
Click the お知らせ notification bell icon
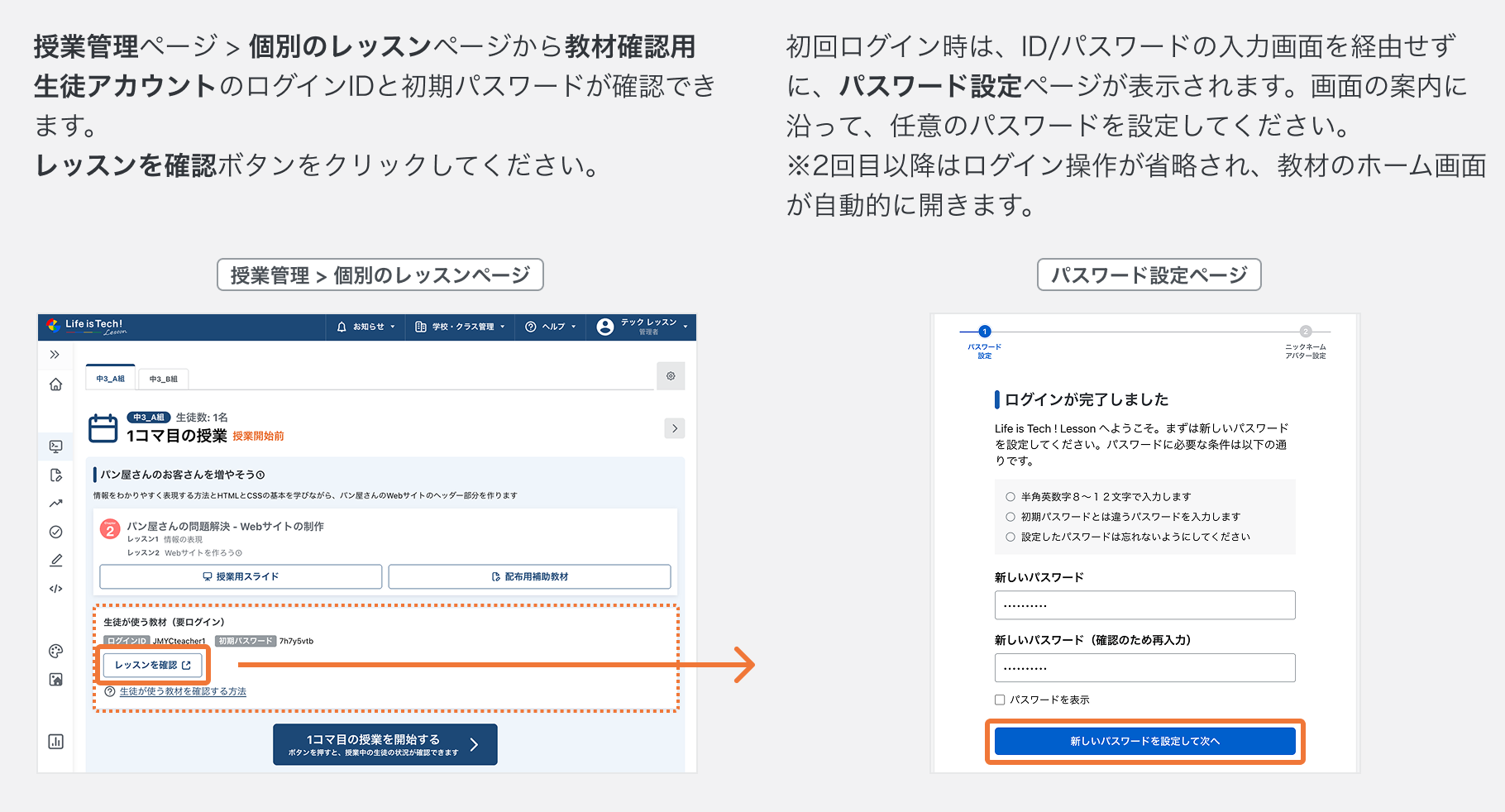click(342, 327)
